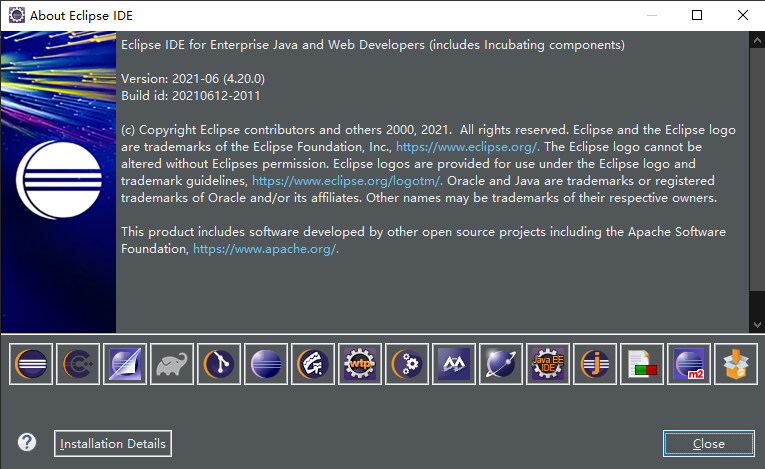
Task: Open Installation Details
Action: 113,444
